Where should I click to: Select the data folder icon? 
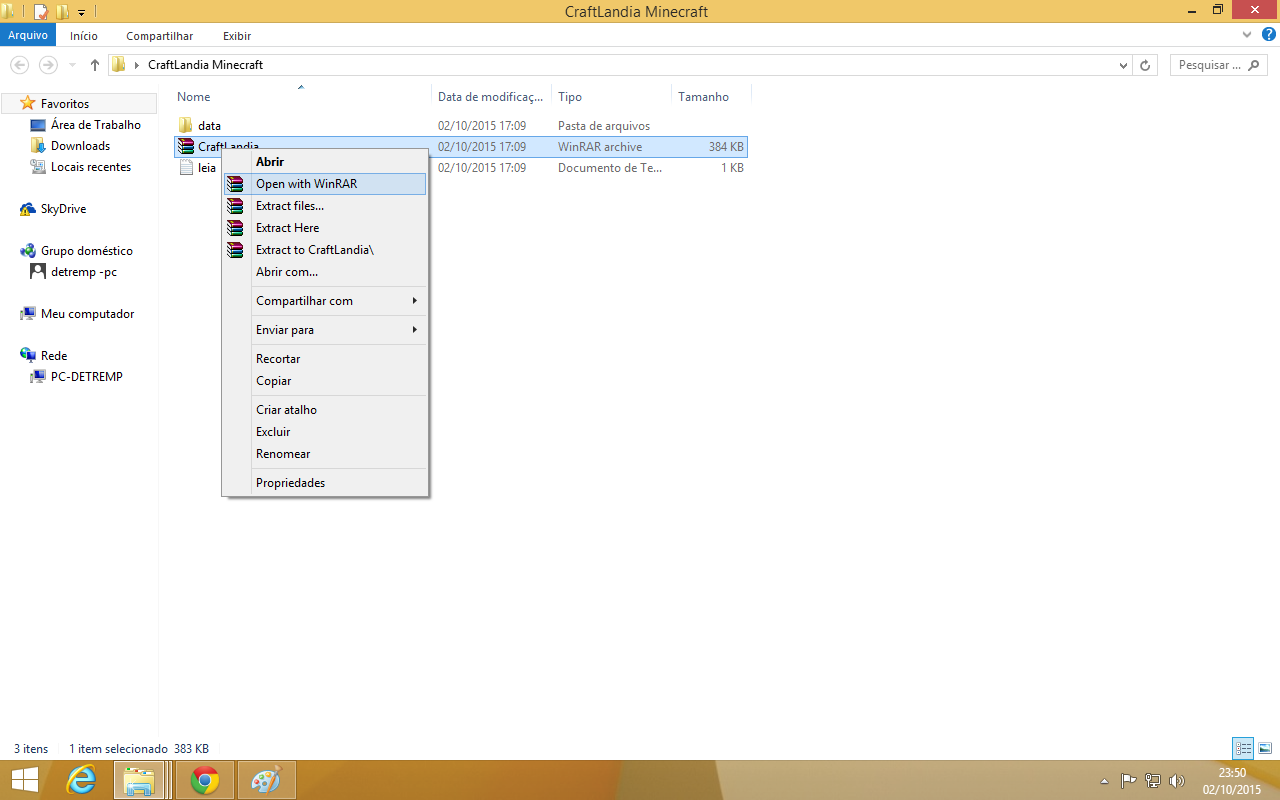coord(185,125)
